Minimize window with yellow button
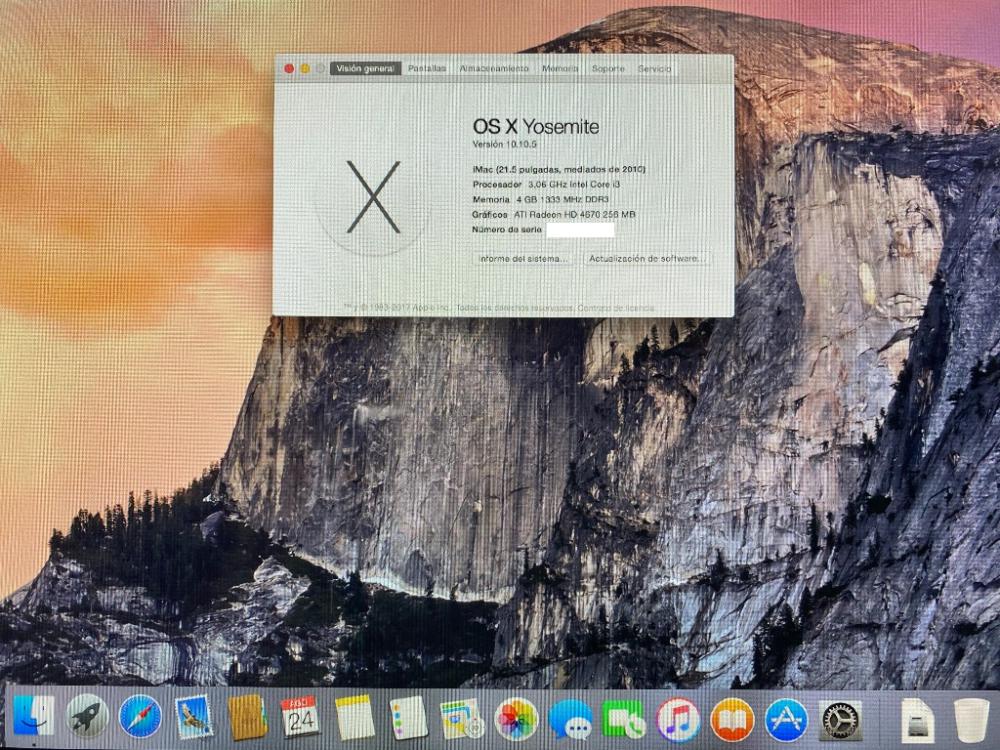The width and height of the screenshot is (1000, 750). (305, 68)
